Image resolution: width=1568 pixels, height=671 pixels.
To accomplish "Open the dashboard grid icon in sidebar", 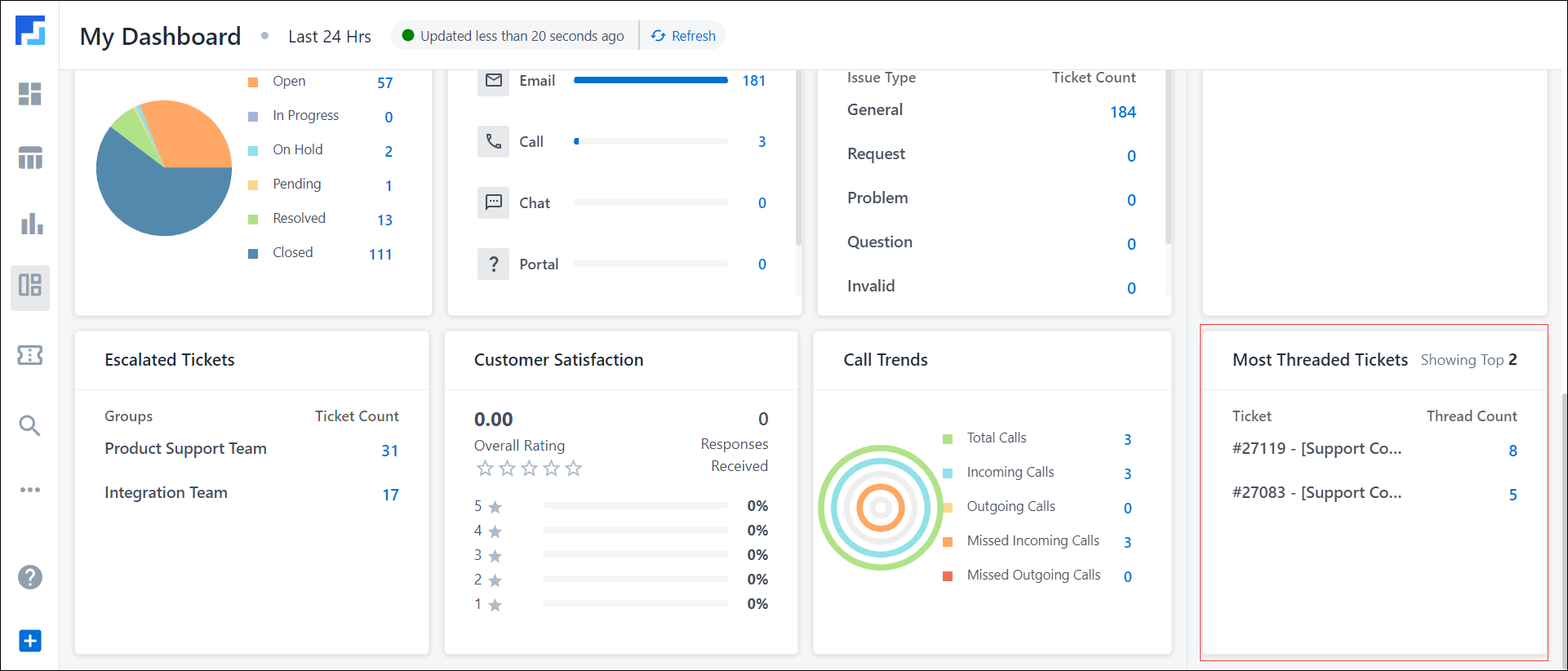I will click(x=30, y=94).
